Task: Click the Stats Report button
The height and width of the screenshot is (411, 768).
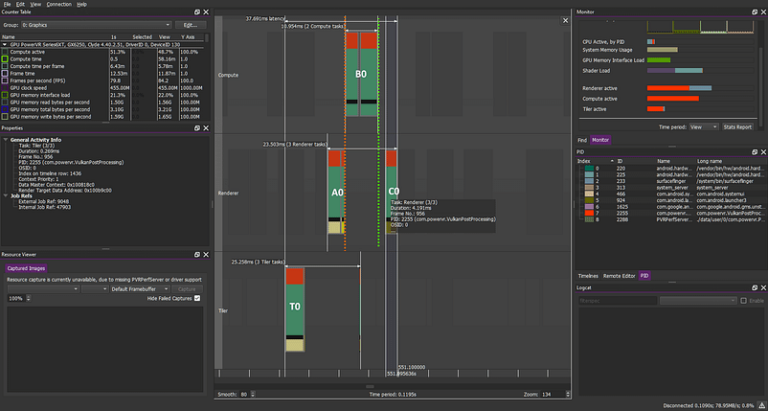Action: click(x=738, y=127)
